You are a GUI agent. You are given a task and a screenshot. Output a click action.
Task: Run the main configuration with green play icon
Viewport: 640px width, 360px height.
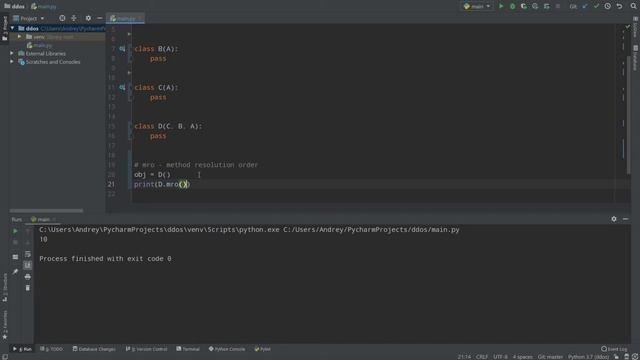pos(501,6)
